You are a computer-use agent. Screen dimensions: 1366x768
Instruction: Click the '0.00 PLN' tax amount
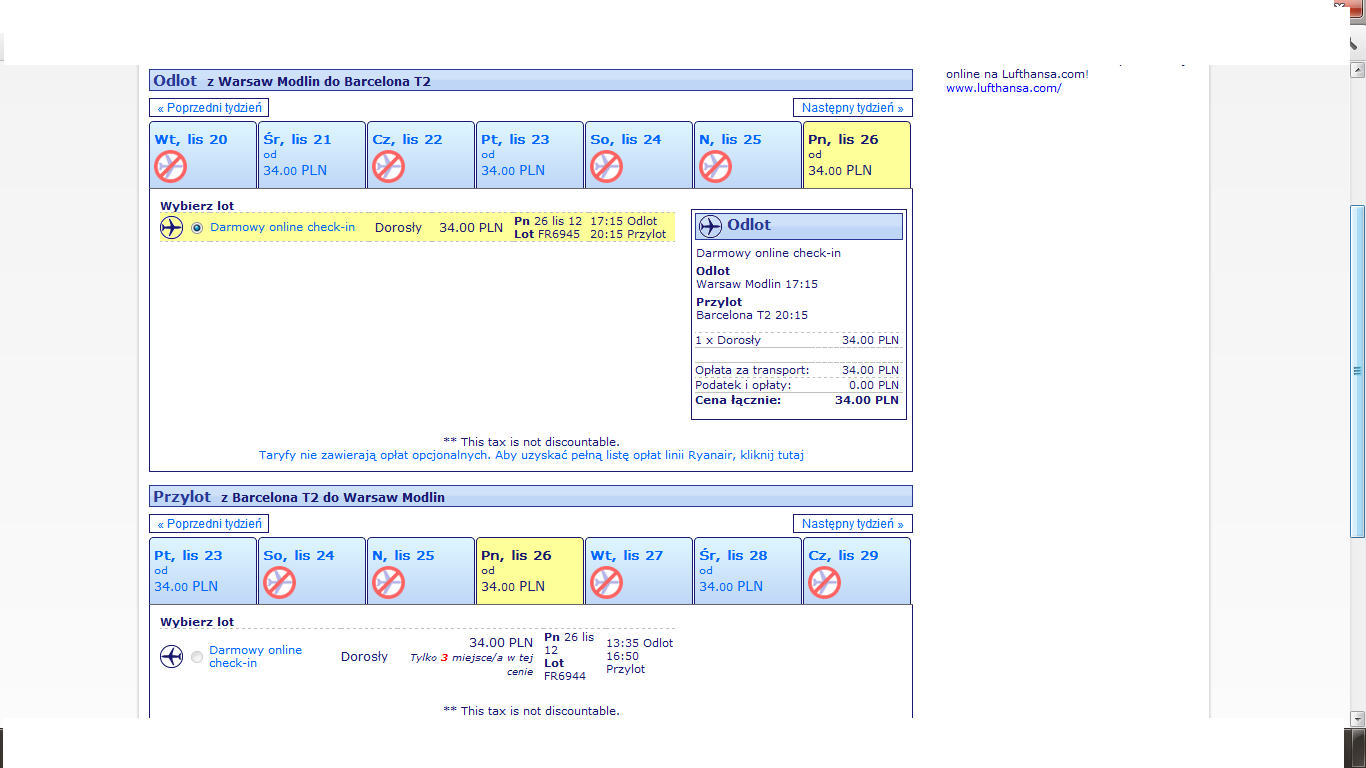point(874,385)
